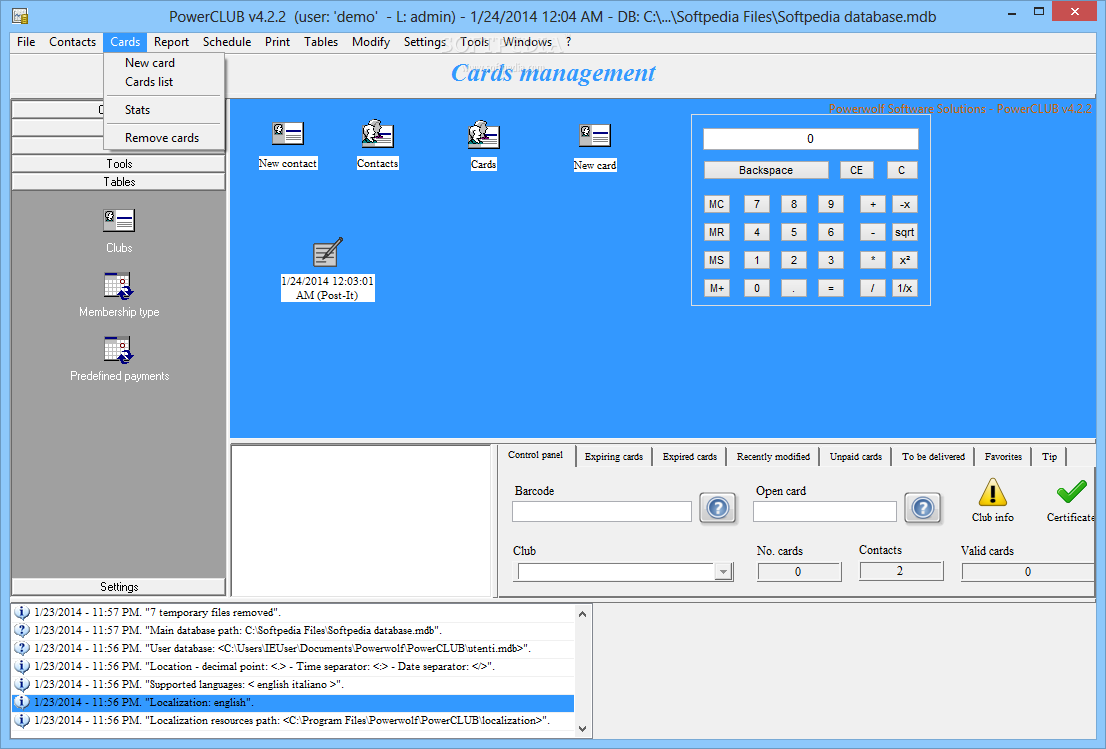Image resolution: width=1106 pixels, height=749 pixels.
Task: Click the calculator x² button
Action: (904, 260)
